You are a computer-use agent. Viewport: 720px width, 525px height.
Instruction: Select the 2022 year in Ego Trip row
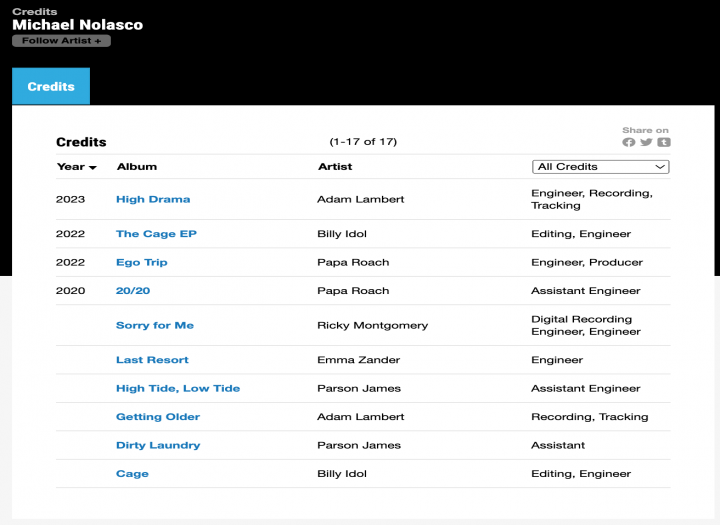[x=70, y=262]
